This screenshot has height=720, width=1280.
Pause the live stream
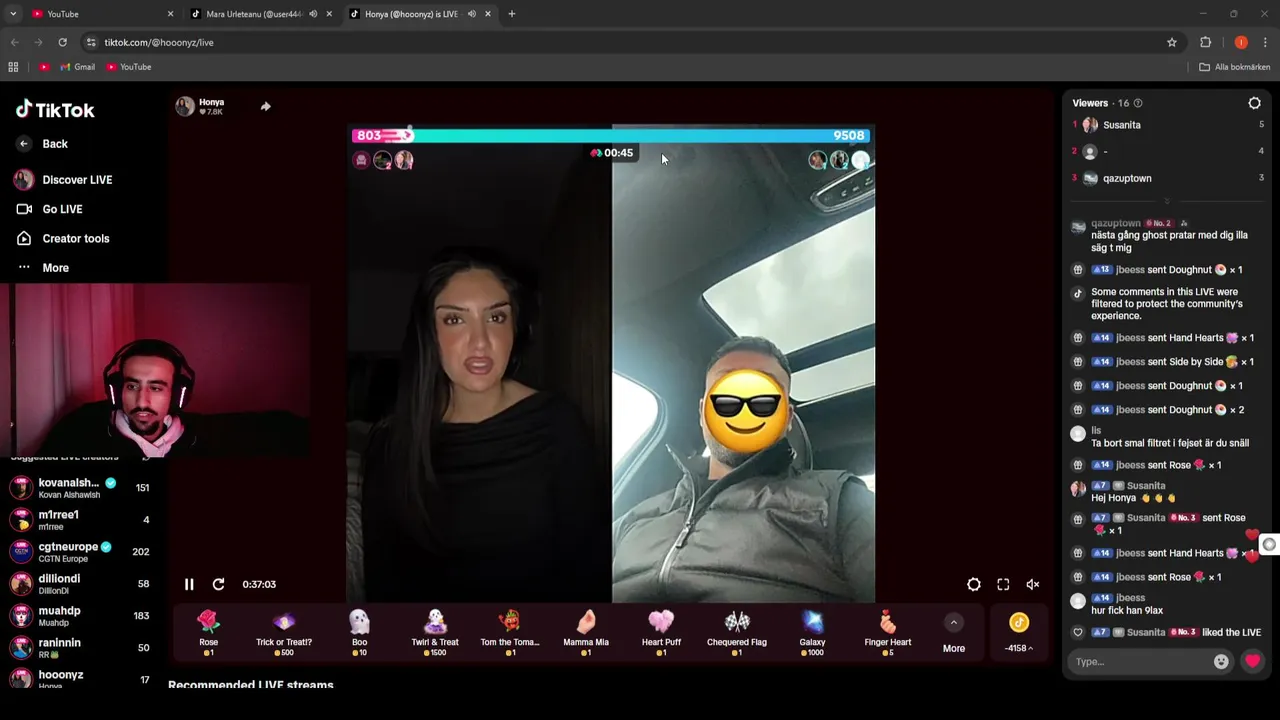[189, 584]
